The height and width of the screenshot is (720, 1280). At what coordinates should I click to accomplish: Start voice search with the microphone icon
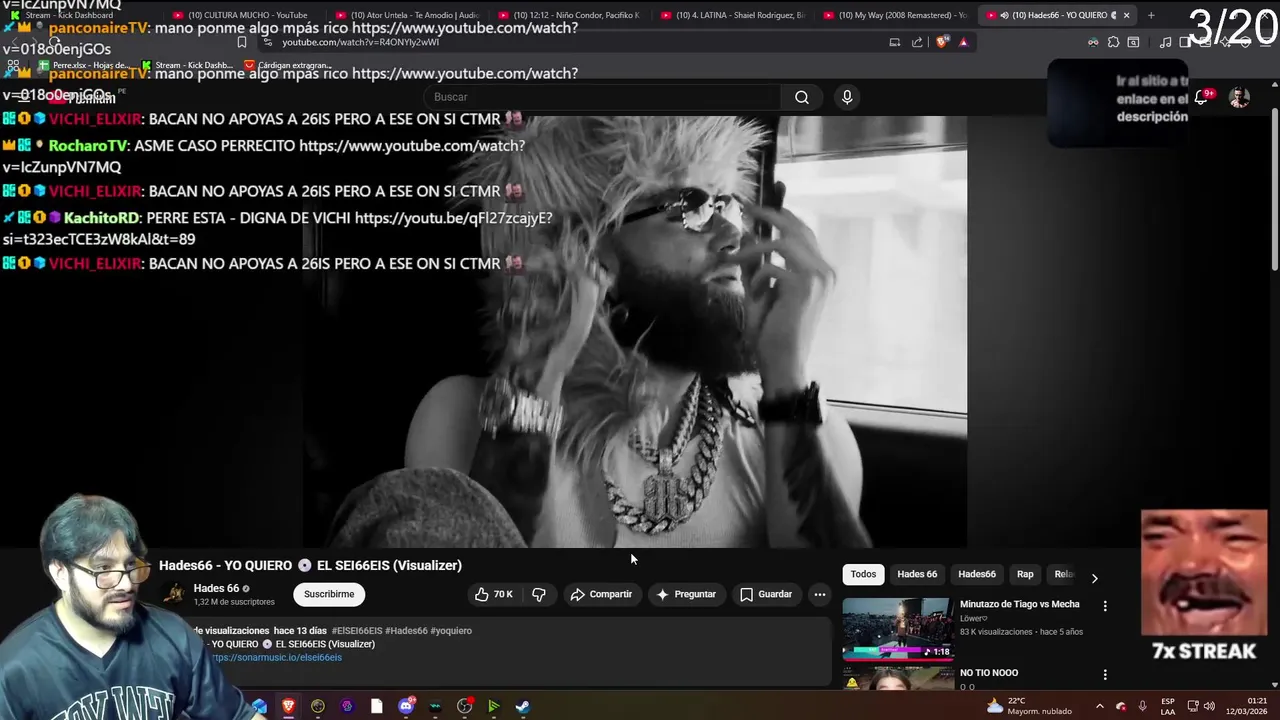tap(847, 97)
